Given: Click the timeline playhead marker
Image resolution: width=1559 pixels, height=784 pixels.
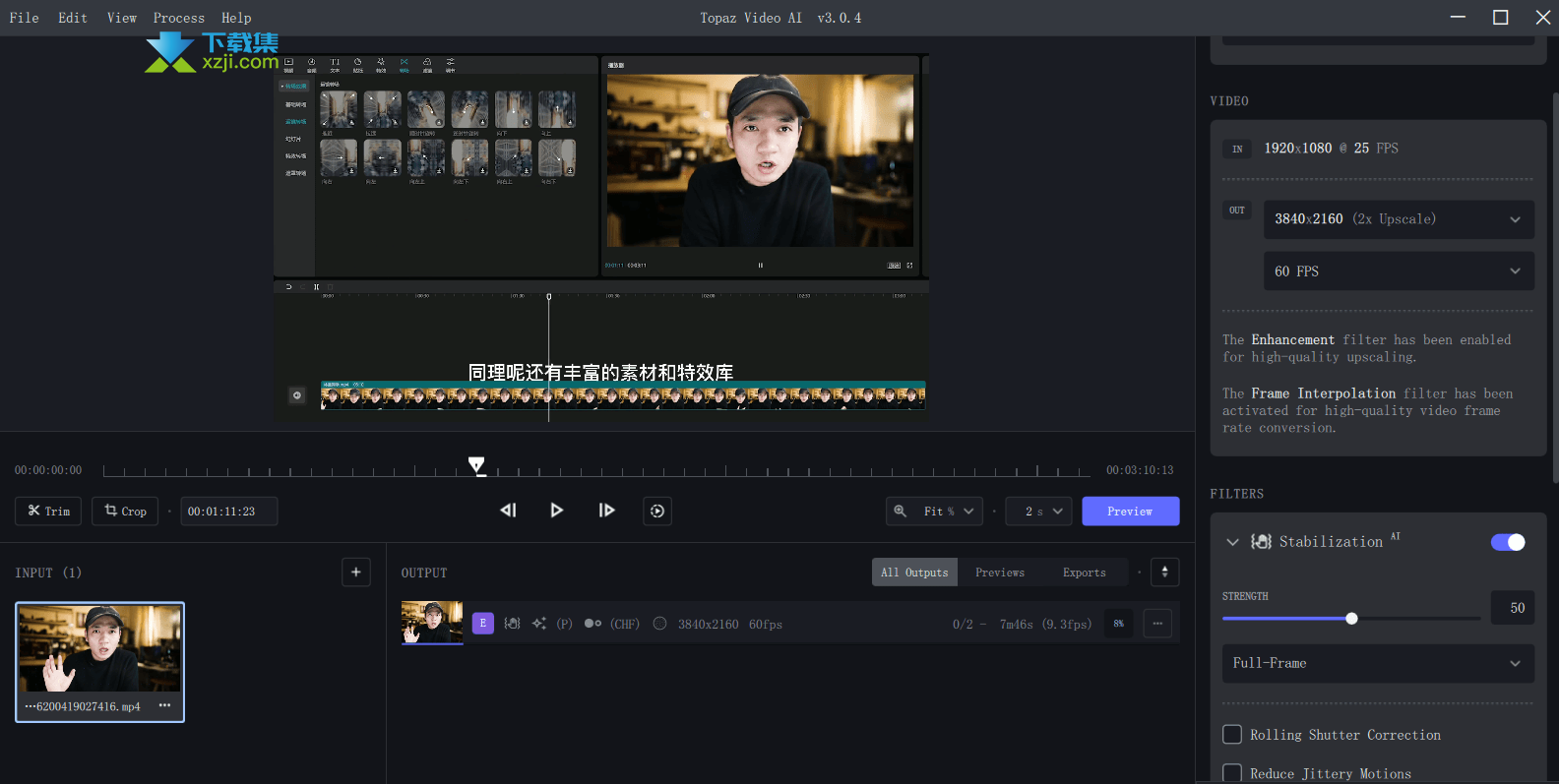Looking at the screenshot, I should [476, 465].
